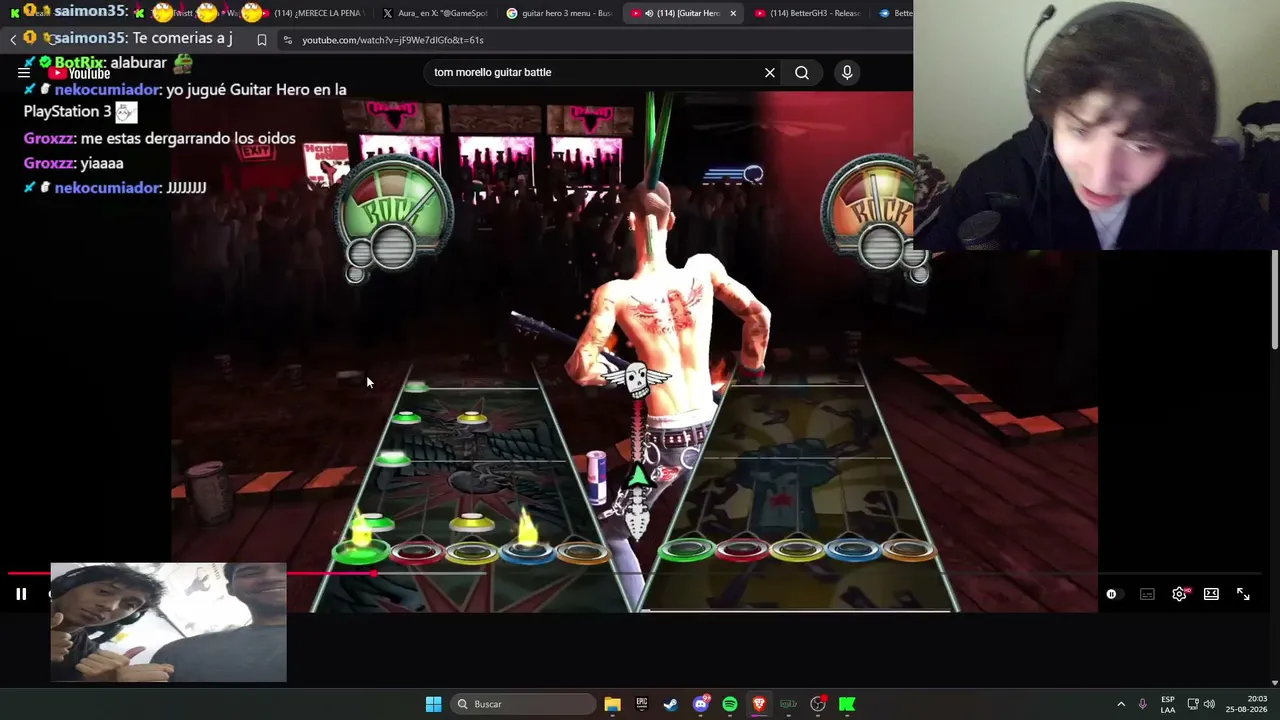This screenshot has width=1280, height=720.
Task: Open Kick app from taskbar
Action: (847, 704)
